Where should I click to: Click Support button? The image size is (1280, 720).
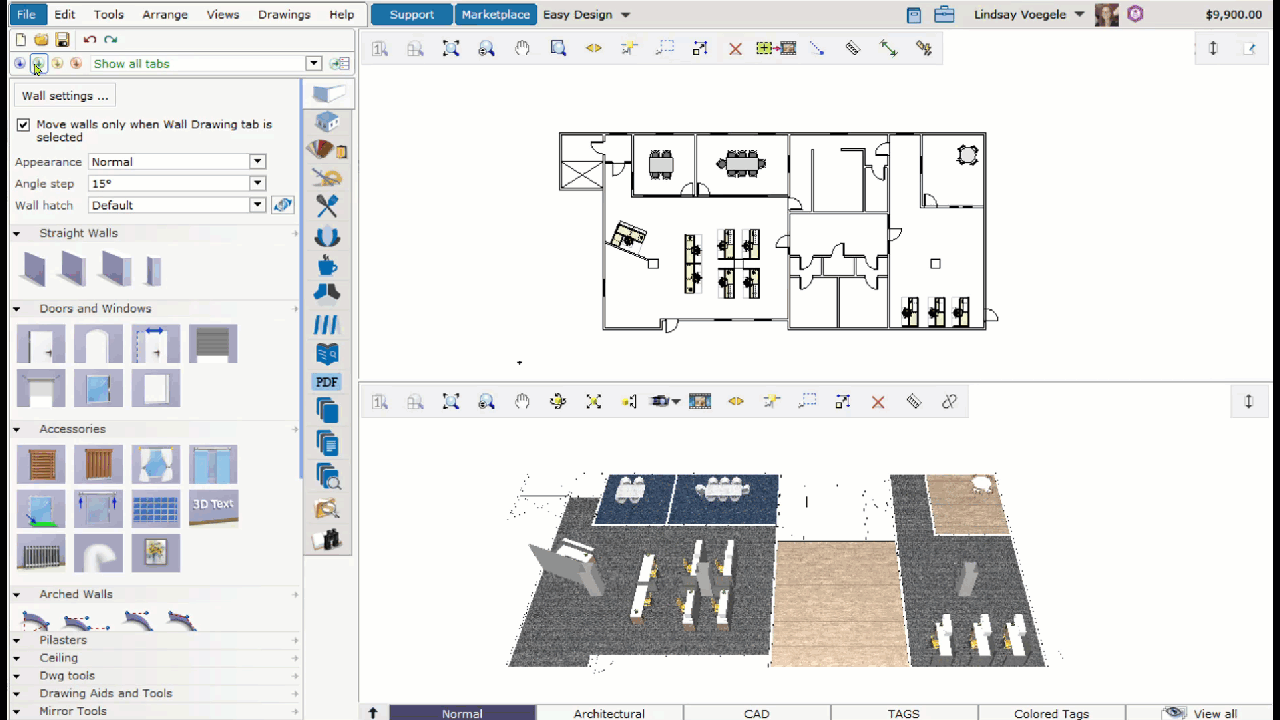(x=411, y=15)
